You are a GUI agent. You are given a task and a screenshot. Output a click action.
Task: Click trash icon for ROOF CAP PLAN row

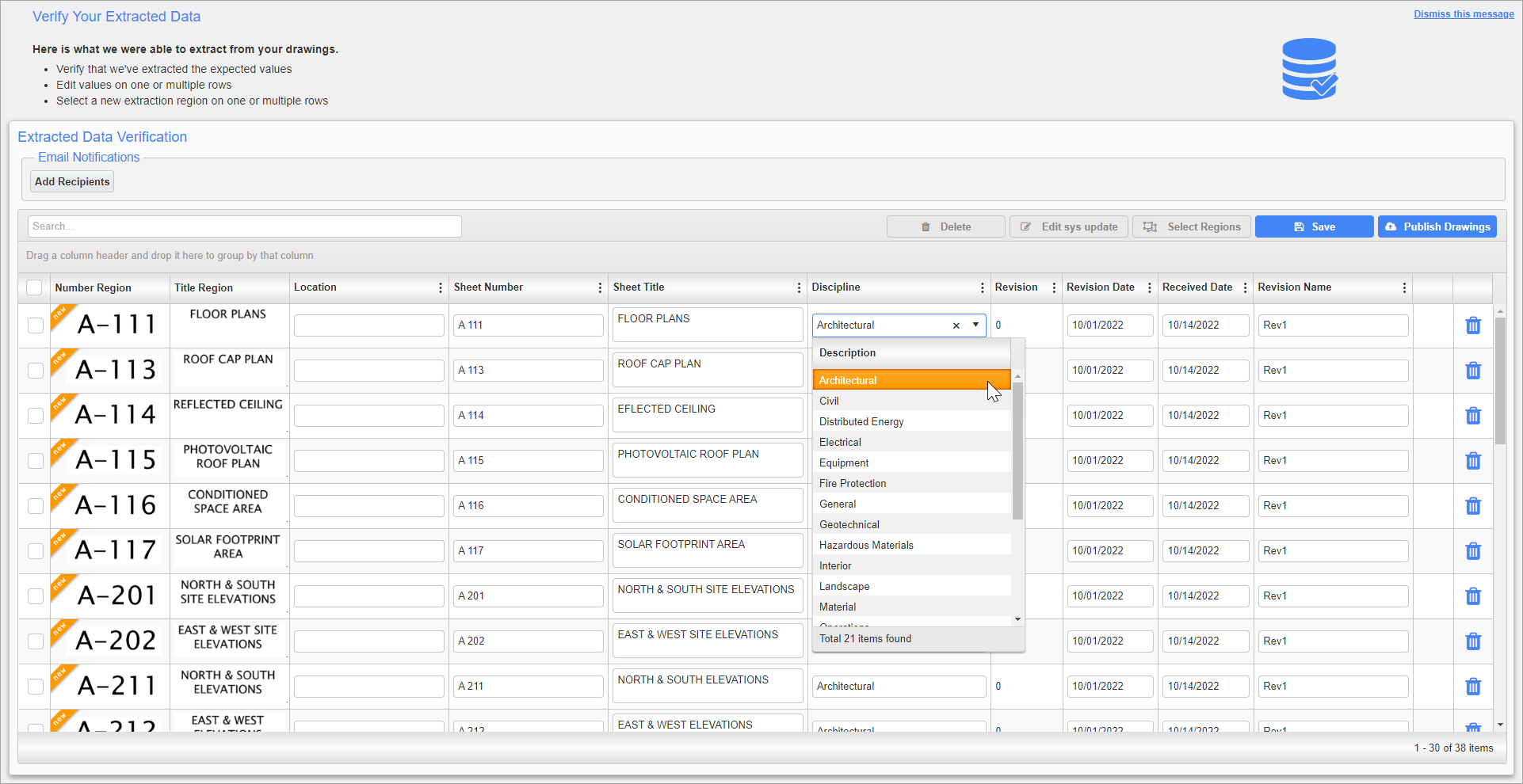pyautogui.click(x=1472, y=371)
